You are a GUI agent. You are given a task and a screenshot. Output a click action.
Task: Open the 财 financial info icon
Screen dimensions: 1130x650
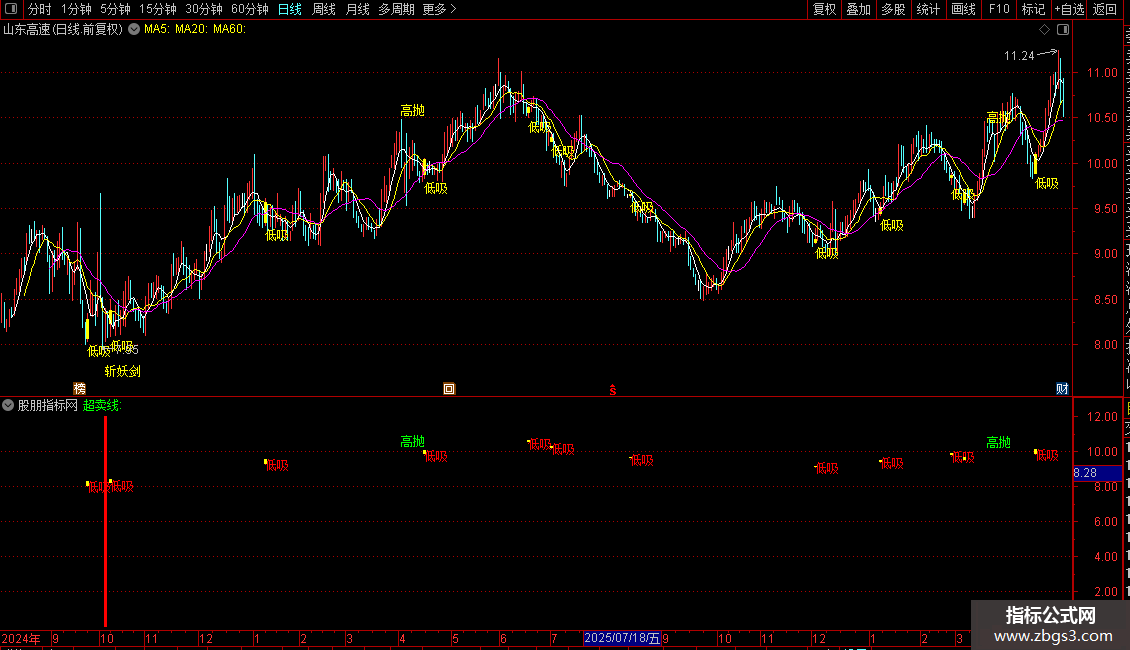[x=1062, y=389]
